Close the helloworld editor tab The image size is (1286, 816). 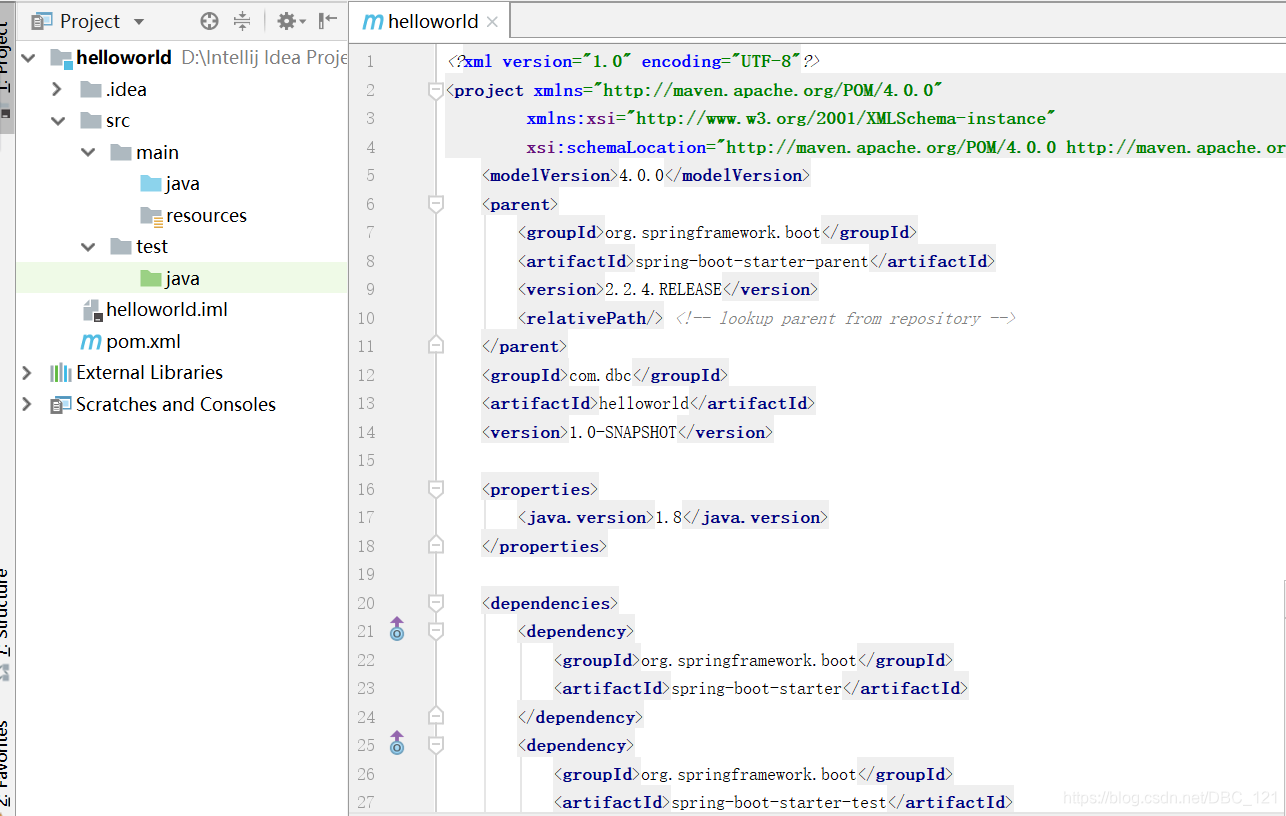pyautogui.click(x=492, y=22)
